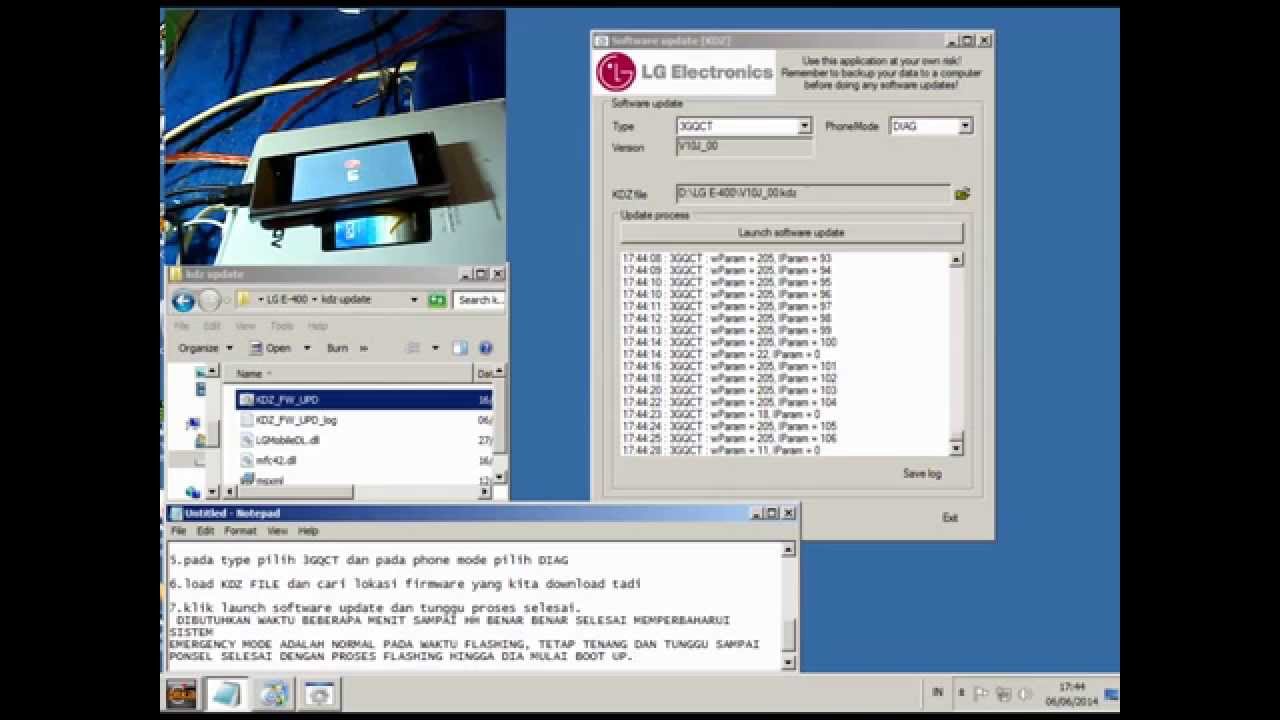Click the LG Electronics logo
Viewport: 1280px width, 720px height.
(684, 72)
